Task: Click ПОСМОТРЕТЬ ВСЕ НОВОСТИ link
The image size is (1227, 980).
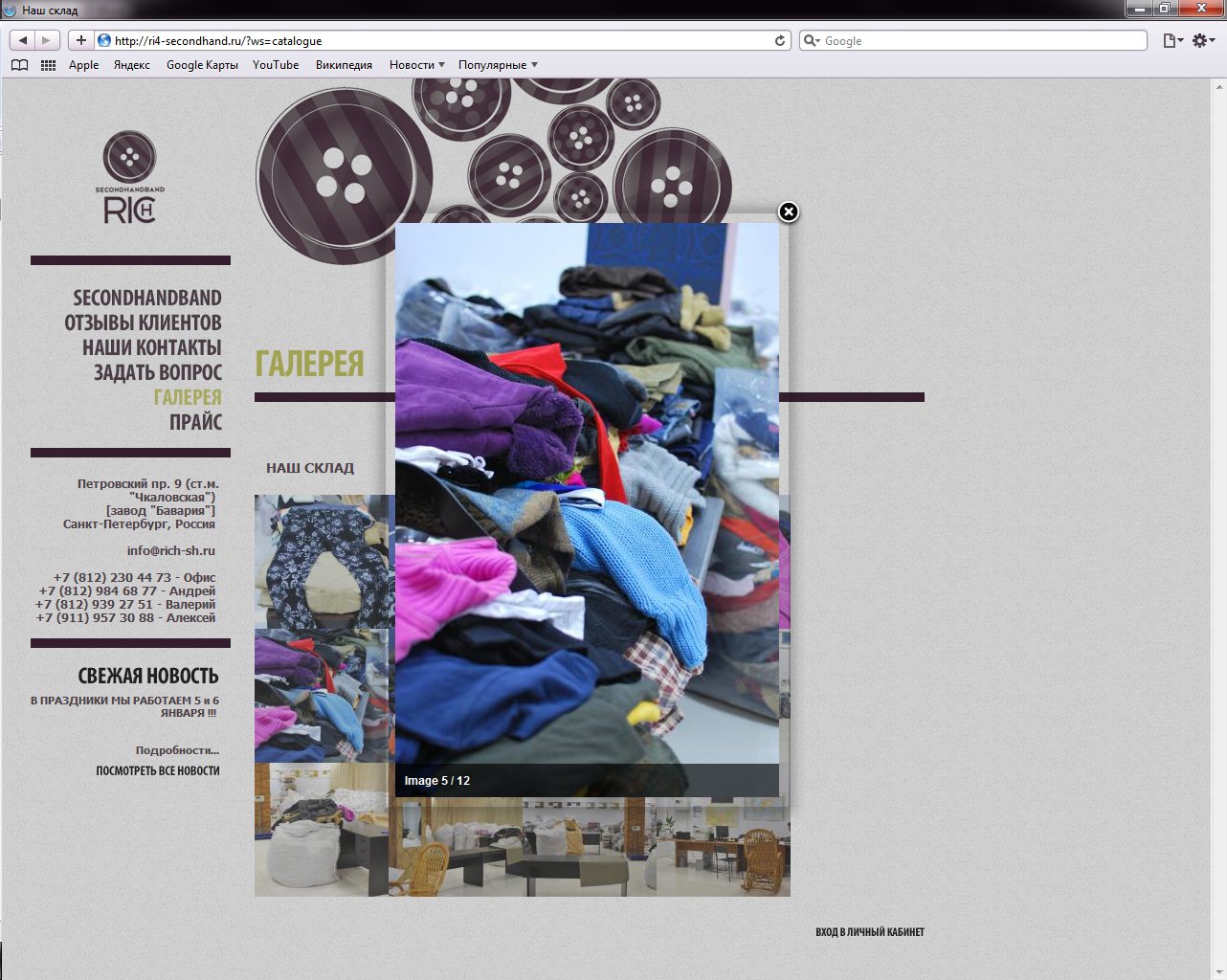Action: point(158,770)
